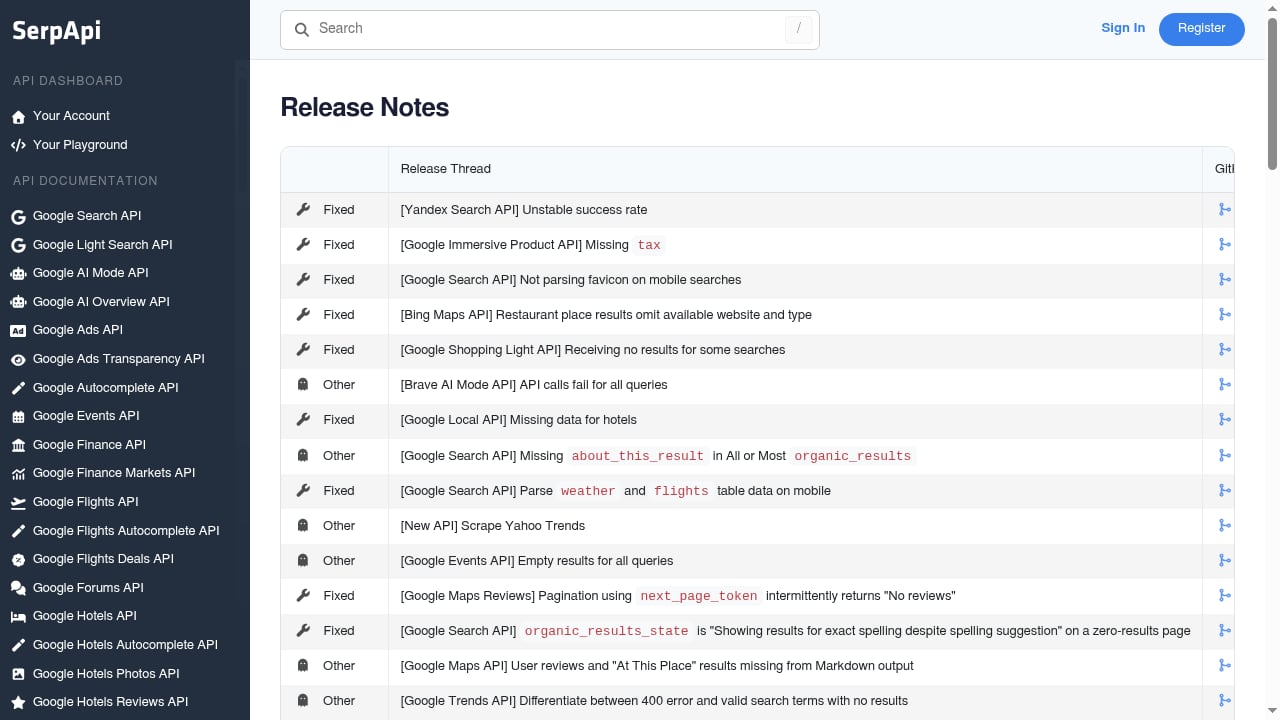
Task: Click the Google Hotels Photos image icon
Action: [x=18, y=675]
